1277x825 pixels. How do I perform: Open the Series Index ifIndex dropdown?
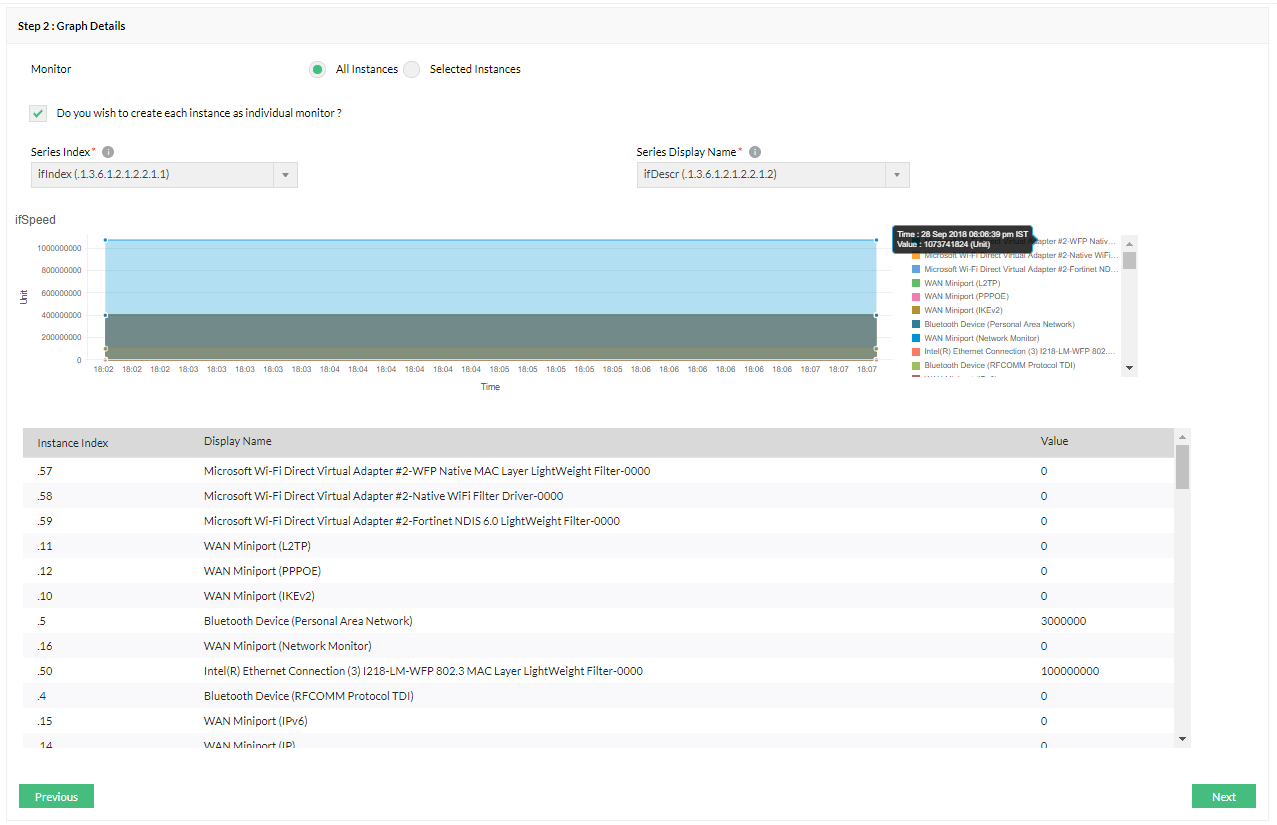coord(285,175)
